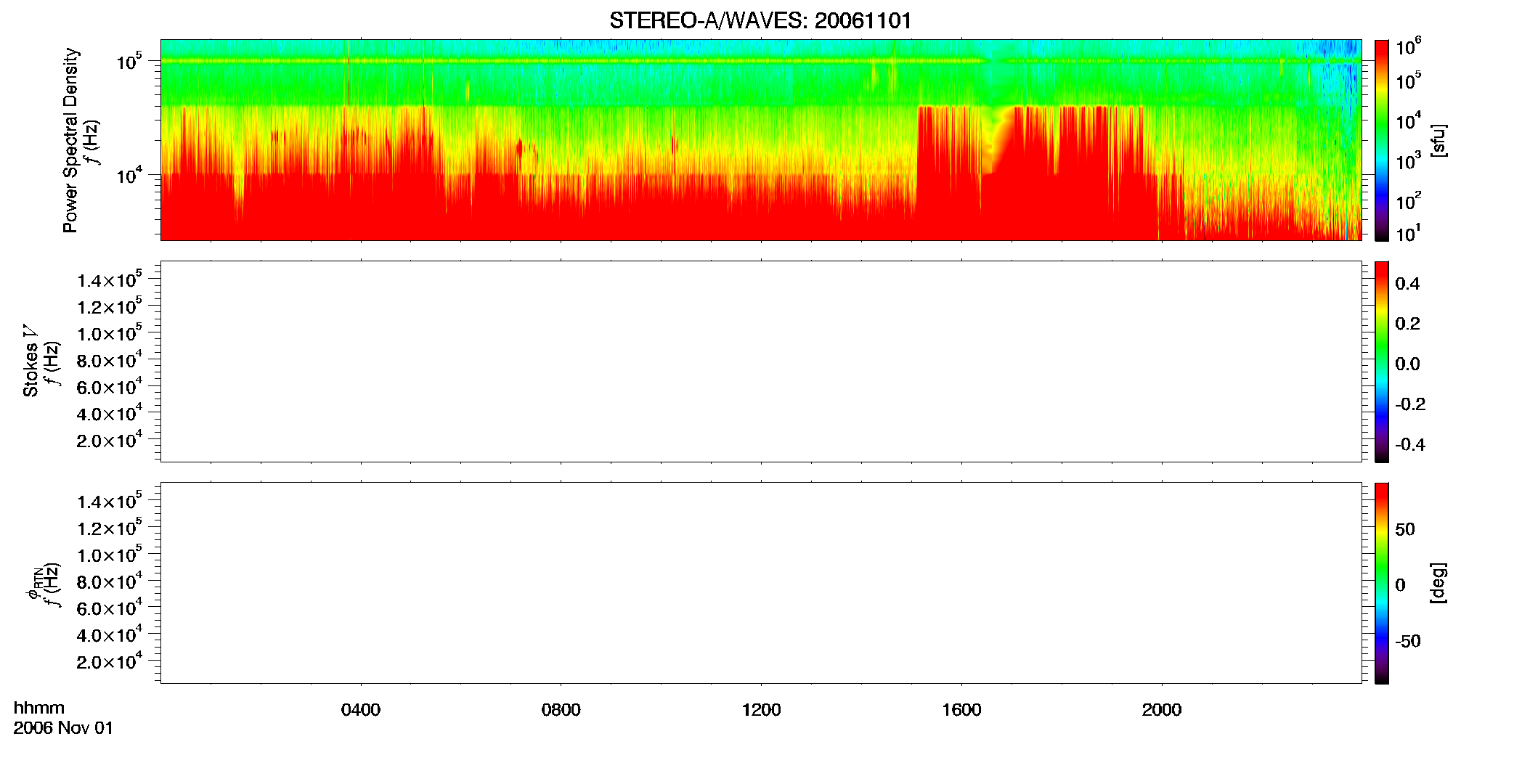Click the power spectral density spectrogram
This screenshot has height=784, width=1522.
pyautogui.click(x=760, y=139)
